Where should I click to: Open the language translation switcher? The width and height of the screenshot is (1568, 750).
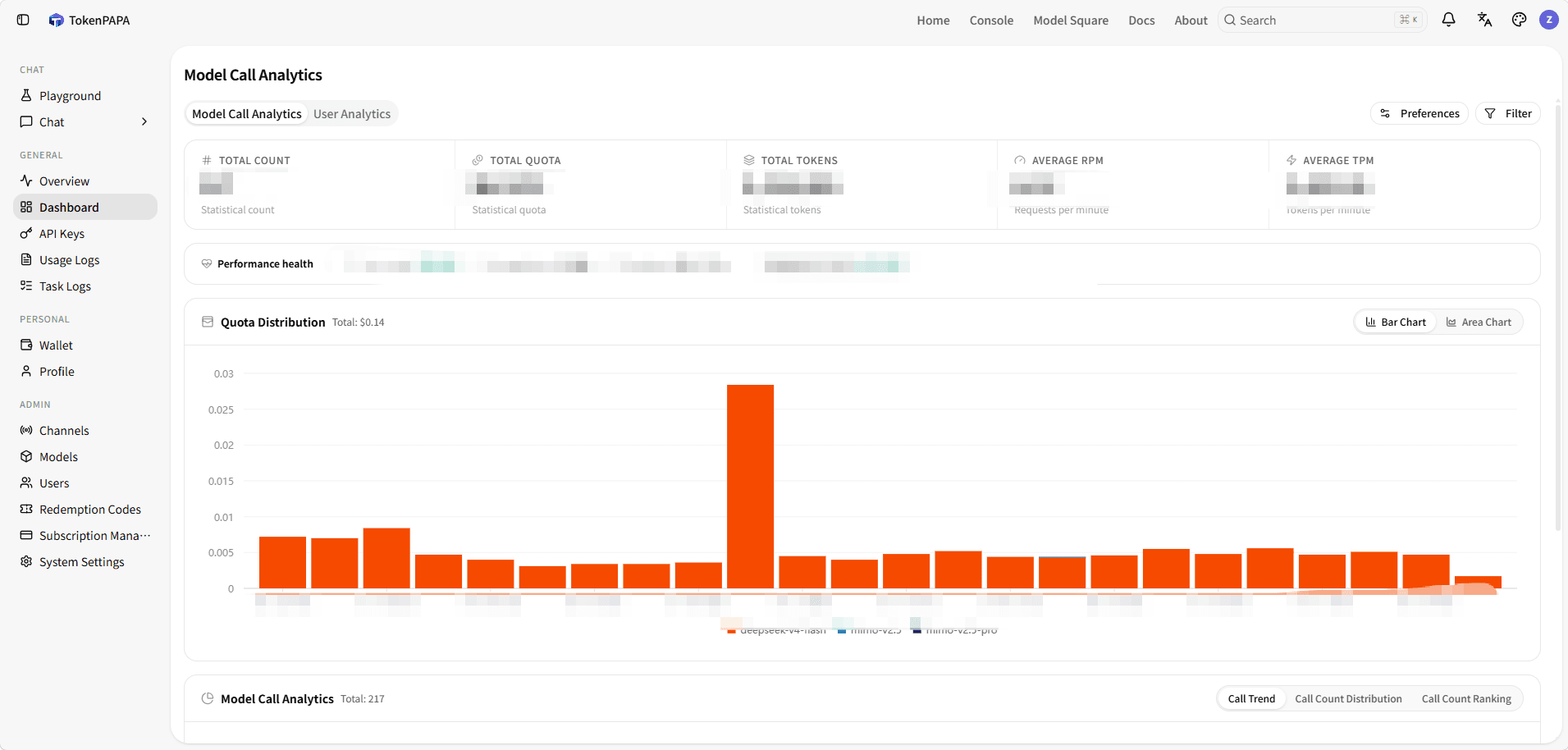(x=1484, y=20)
